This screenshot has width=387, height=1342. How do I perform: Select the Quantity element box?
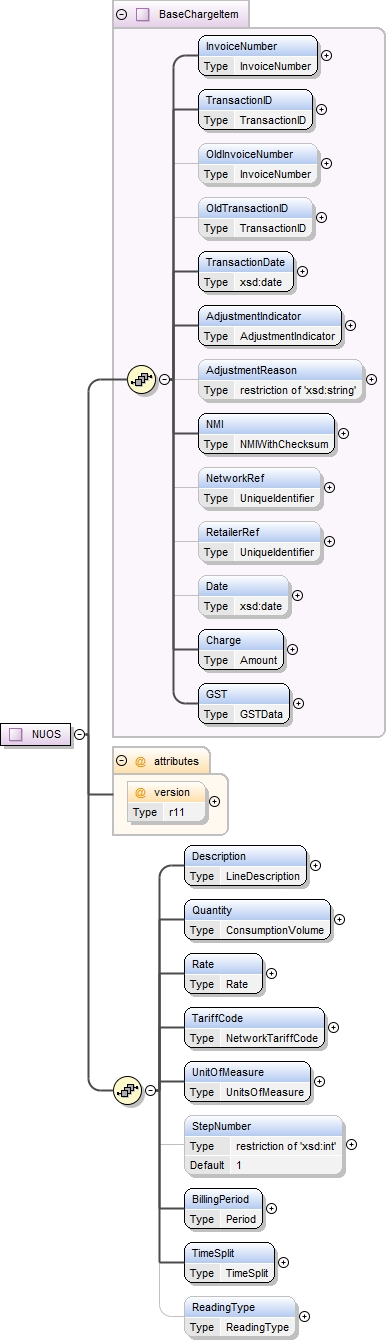click(257, 920)
